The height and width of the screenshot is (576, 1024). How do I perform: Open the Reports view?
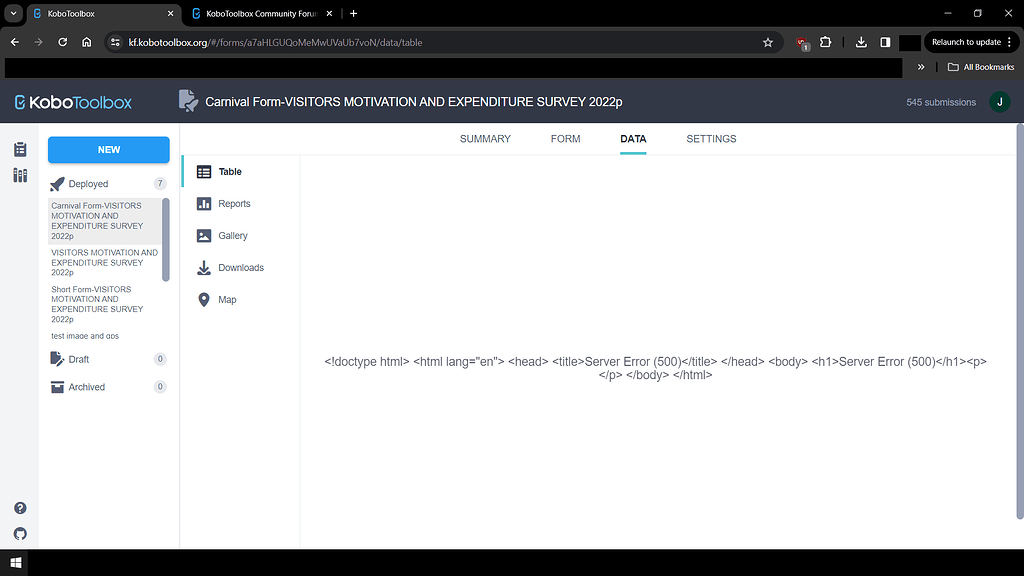232,203
